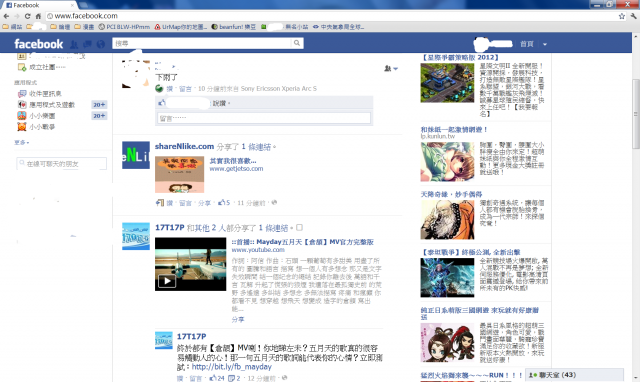Click the shareNlike.com profile picture
The width and height of the screenshot is (640, 382).
click(136, 155)
